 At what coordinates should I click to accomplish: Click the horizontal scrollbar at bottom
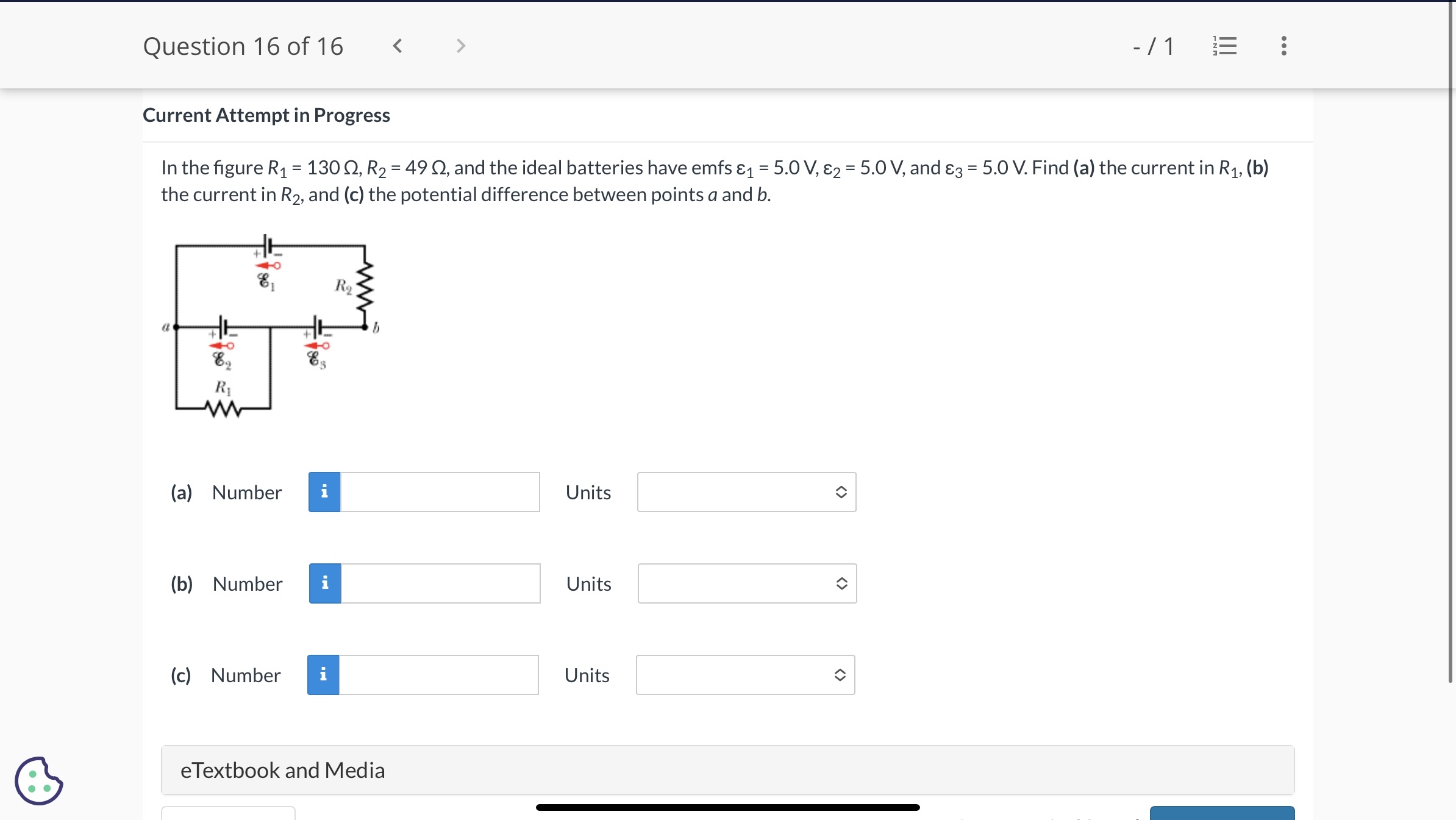point(727,807)
